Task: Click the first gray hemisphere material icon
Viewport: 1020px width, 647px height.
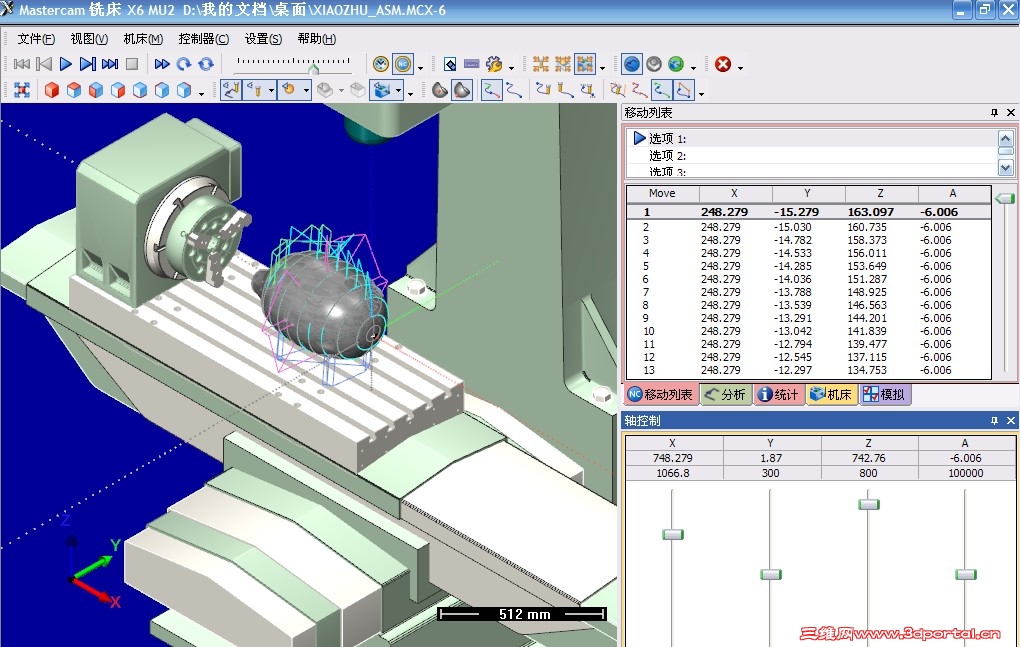Action: [440, 90]
